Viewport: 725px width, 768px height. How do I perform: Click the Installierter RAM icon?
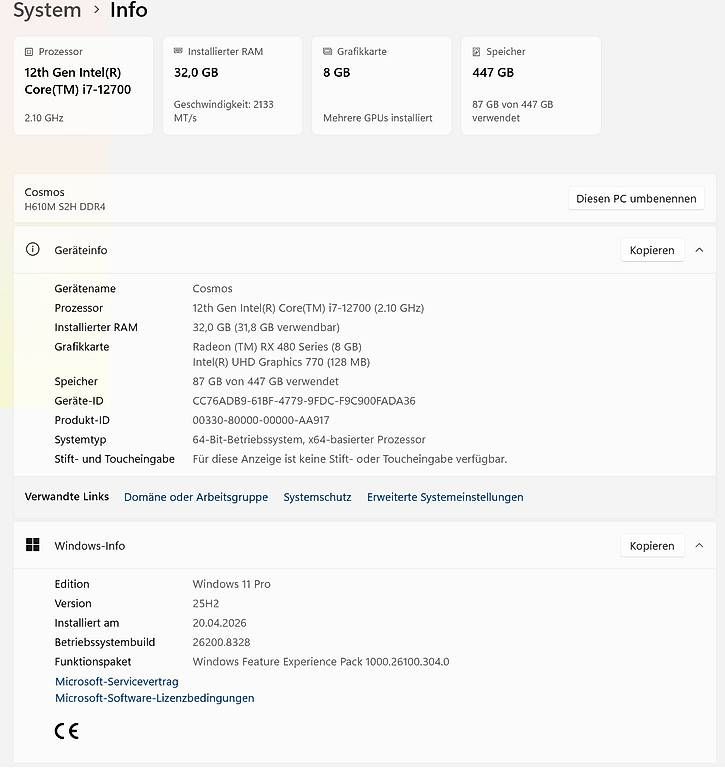178,51
